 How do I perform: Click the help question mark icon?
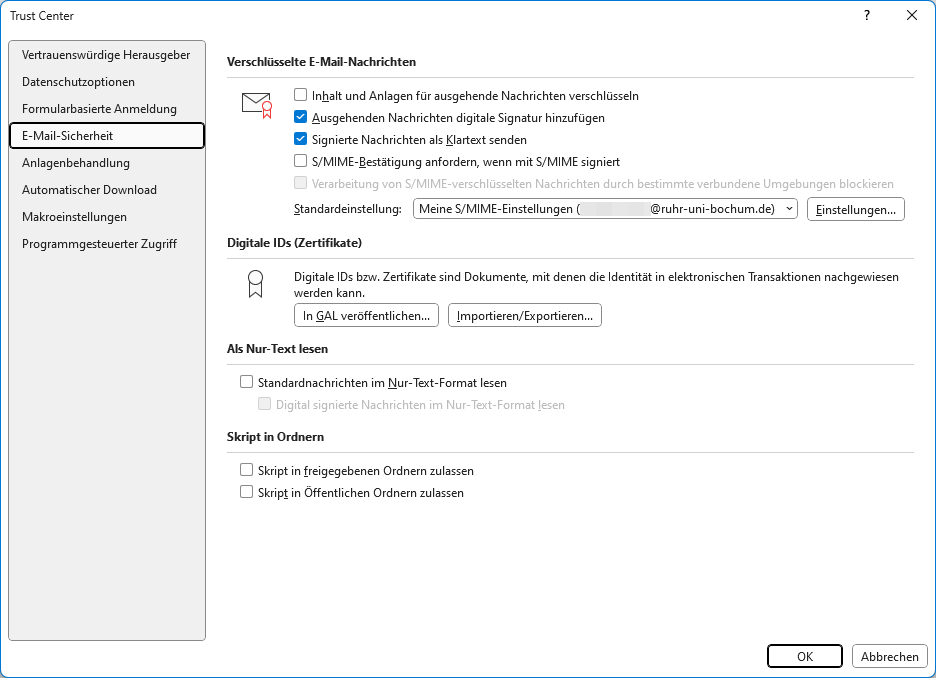[866, 15]
